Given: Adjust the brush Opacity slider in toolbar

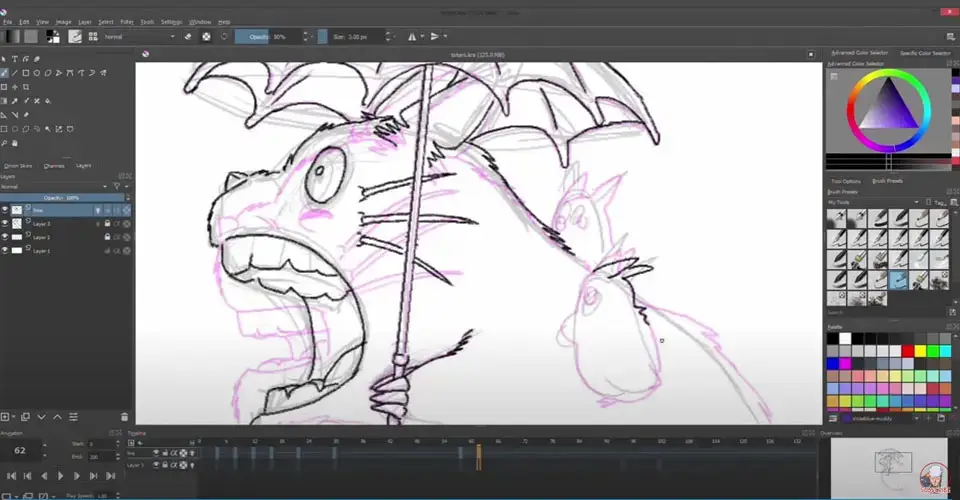Looking at the screenshot, I should click(x=268, y=37).
